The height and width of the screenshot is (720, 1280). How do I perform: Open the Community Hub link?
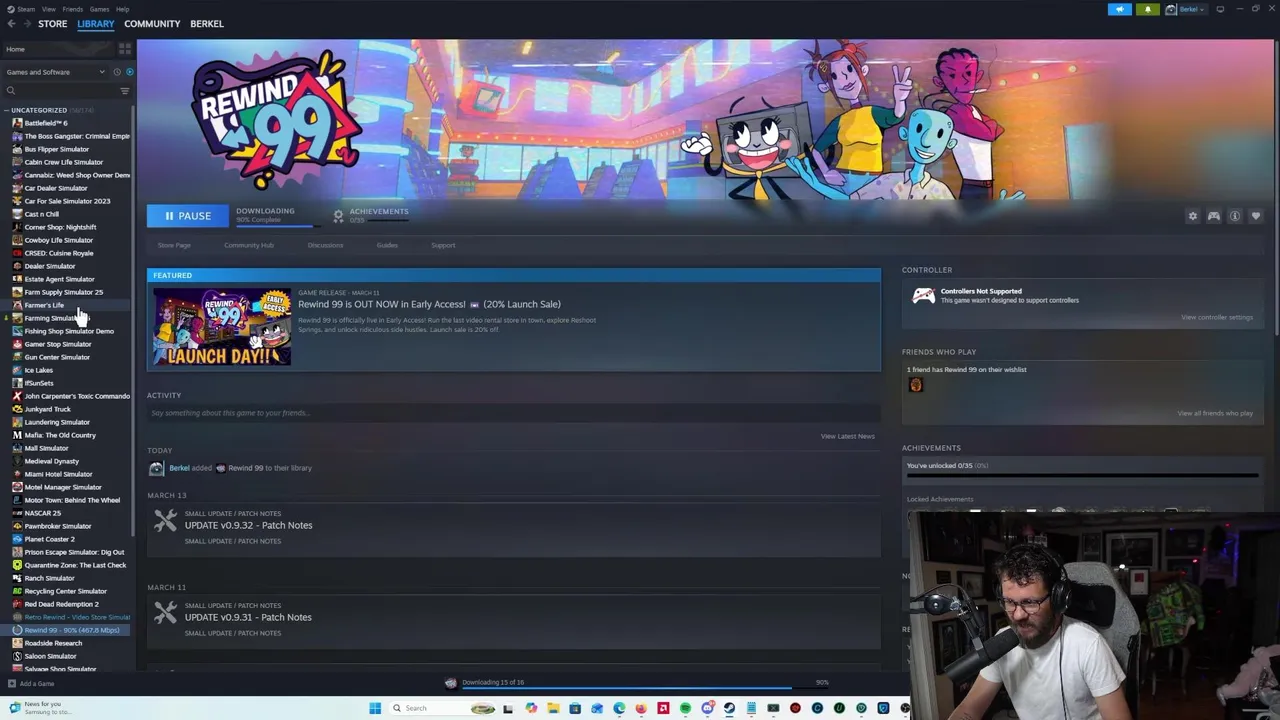tap(249, 245)
